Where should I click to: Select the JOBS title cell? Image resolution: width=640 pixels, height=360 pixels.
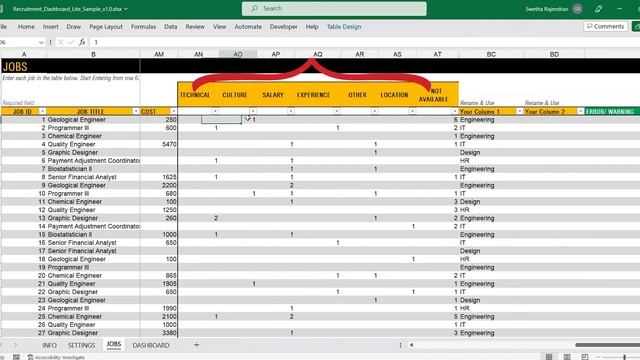click(x=70, y=66)
